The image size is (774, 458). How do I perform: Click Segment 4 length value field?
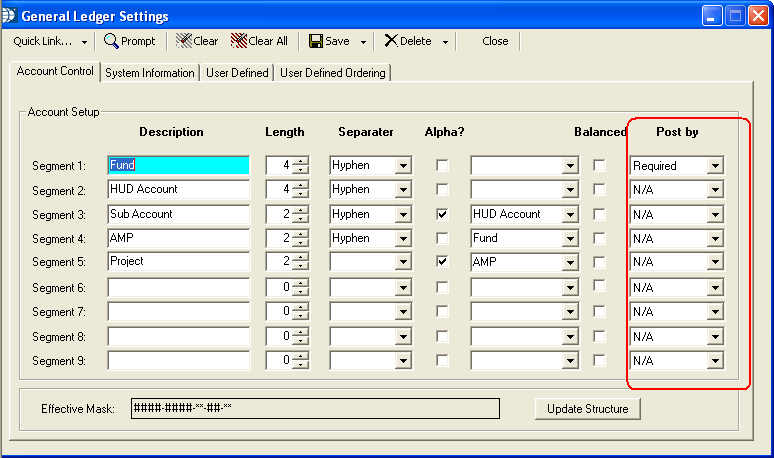pos(279,238)
